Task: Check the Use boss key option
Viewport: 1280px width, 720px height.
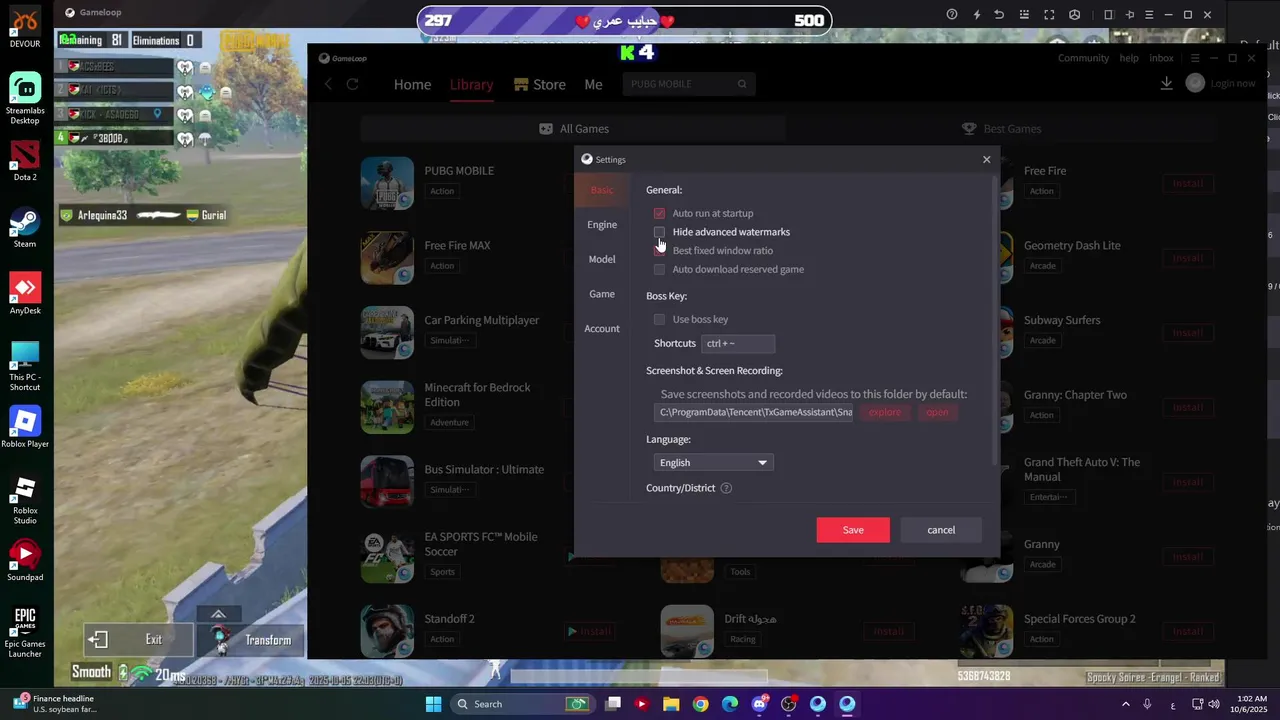Action: 659,320
